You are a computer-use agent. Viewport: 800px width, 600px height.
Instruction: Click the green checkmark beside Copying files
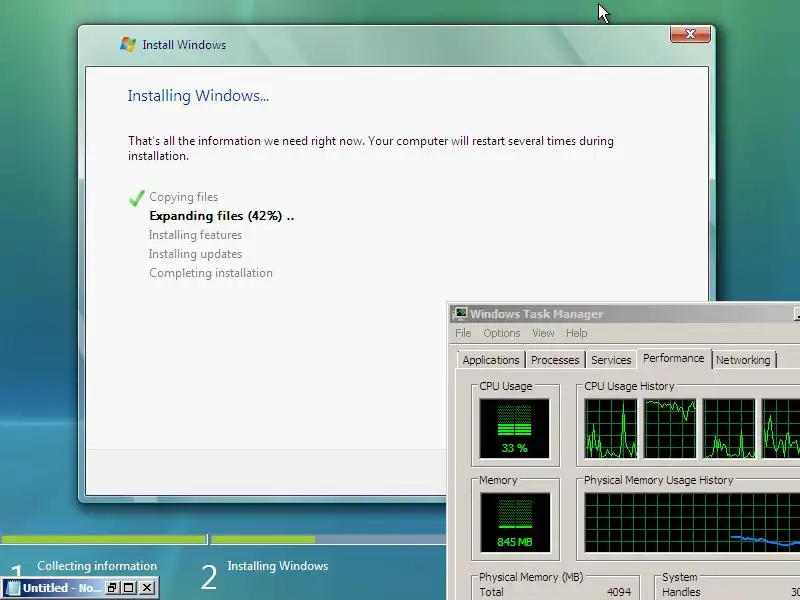point(137,198)
